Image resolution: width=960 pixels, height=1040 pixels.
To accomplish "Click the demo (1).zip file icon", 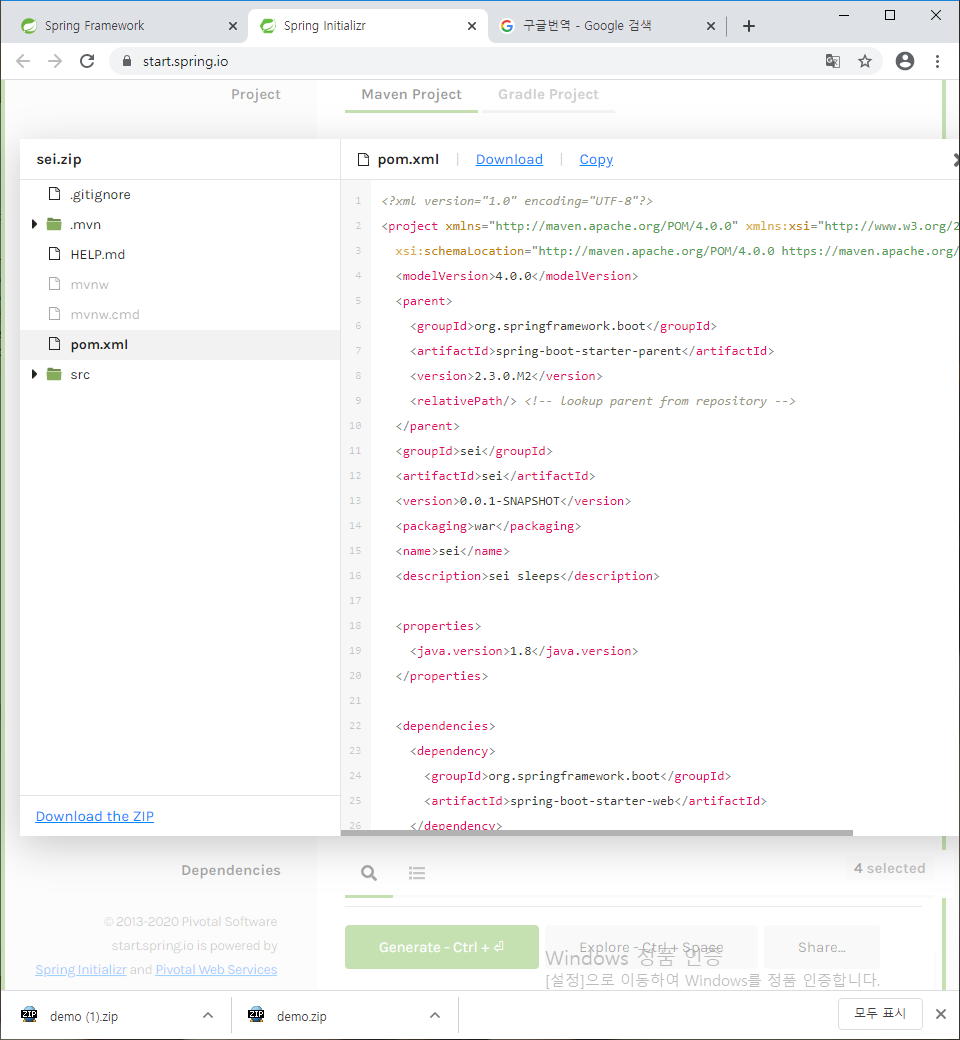I will (29, 1015).
